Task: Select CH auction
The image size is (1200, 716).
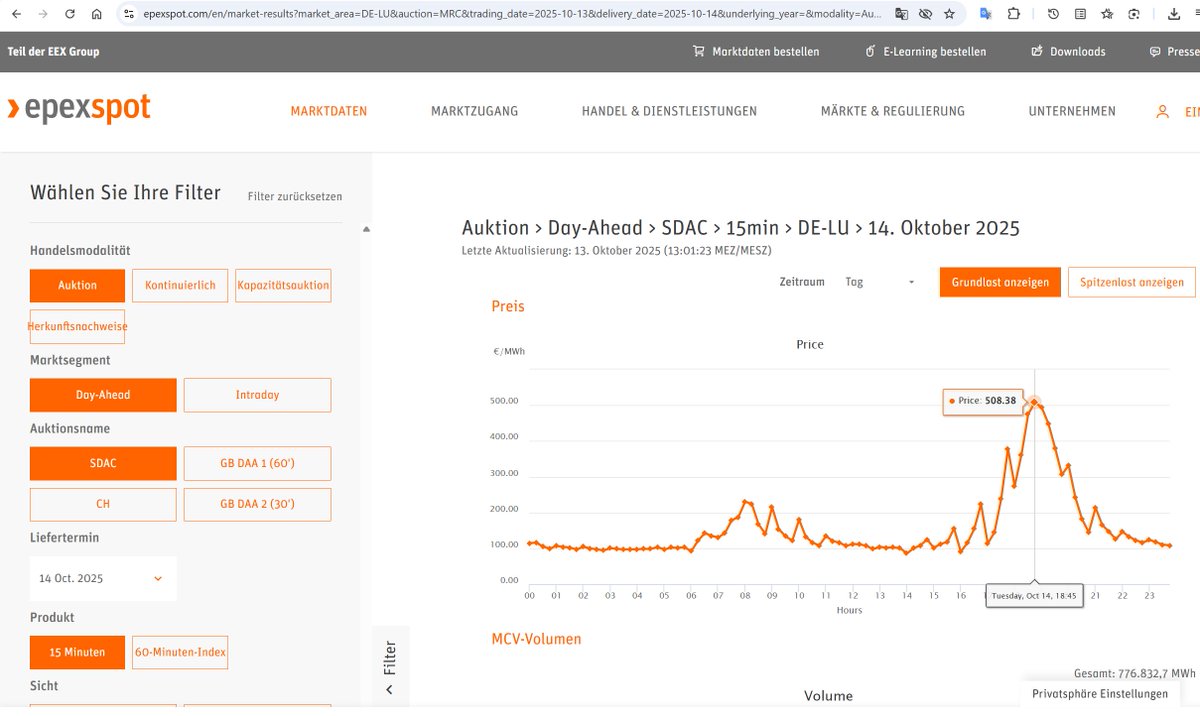Action: pos(103,504)
